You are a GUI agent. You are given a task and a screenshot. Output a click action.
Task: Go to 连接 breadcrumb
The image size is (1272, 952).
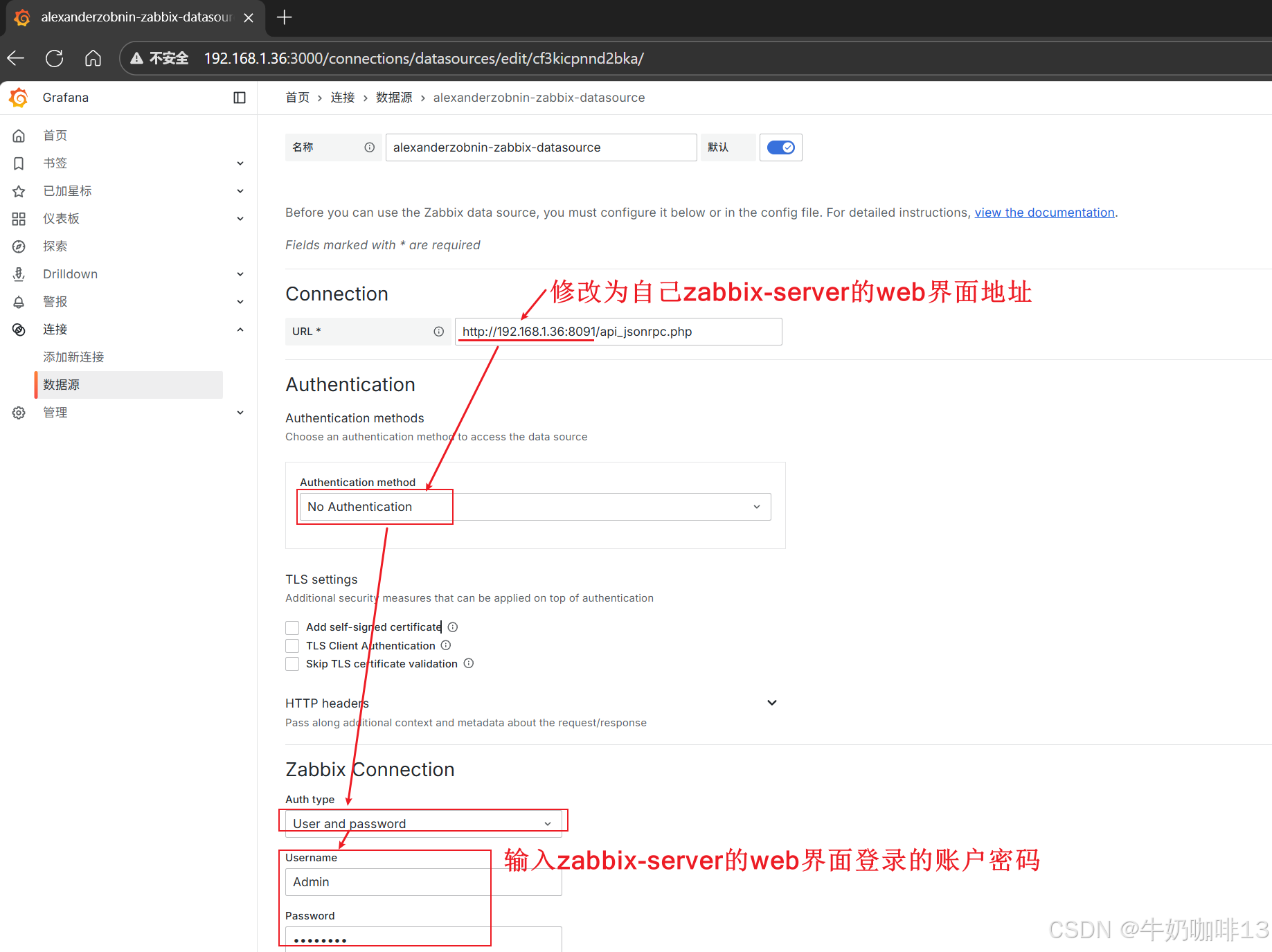343,98
